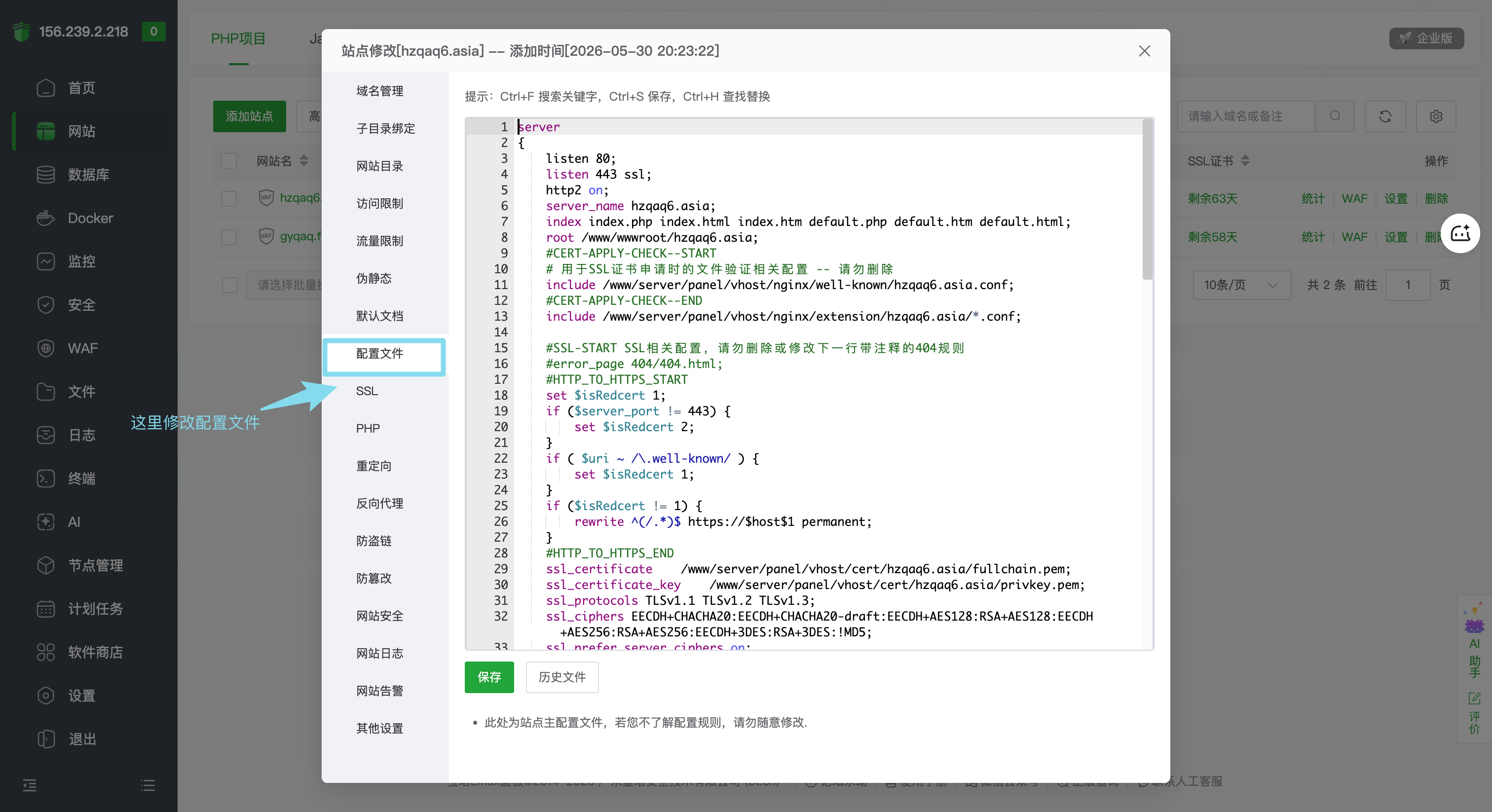Click the database icon in sidebar

46,174
